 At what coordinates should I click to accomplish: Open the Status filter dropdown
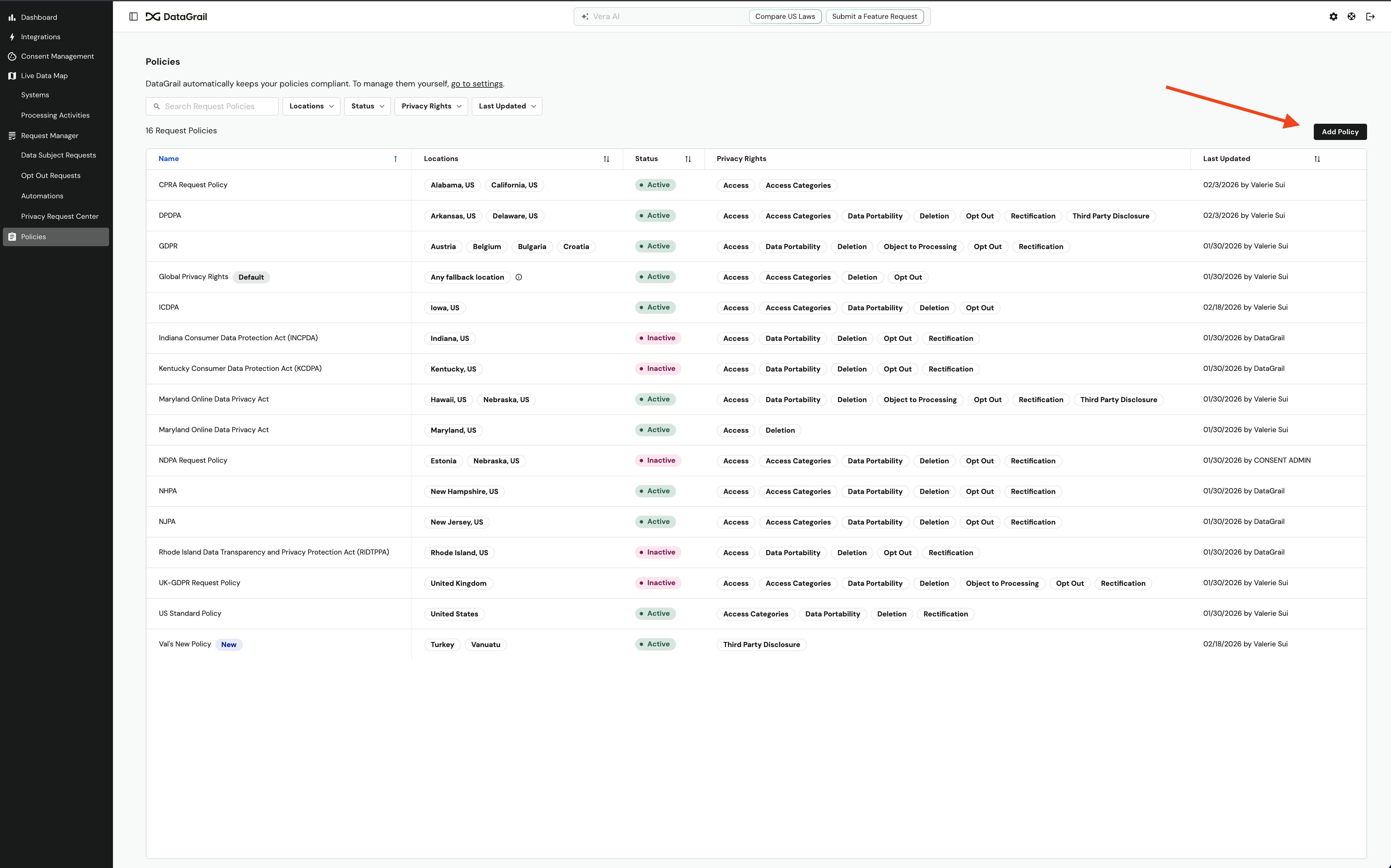[367, 106]
